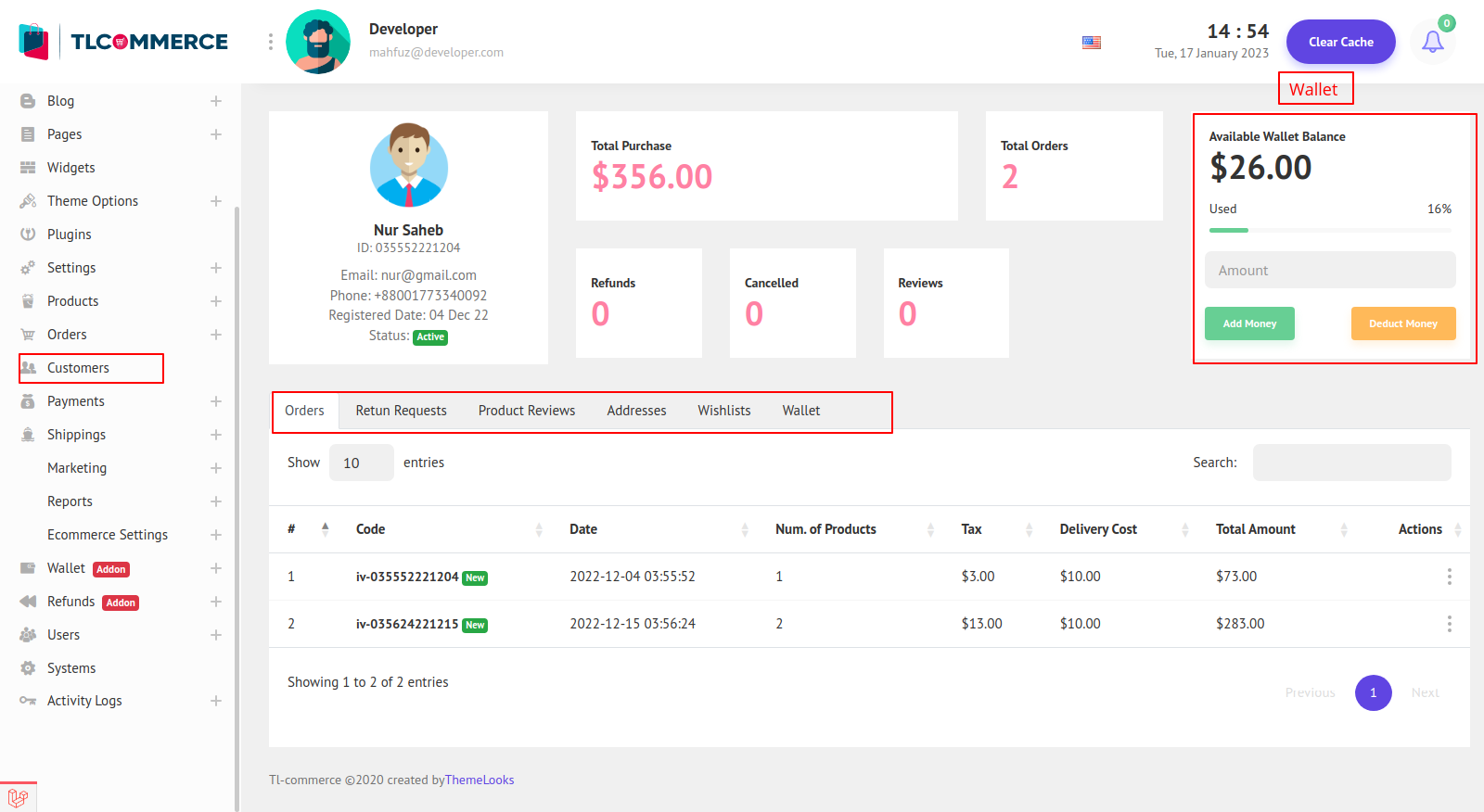
Task: Expand the Products submenu
Action: point(215,301)
